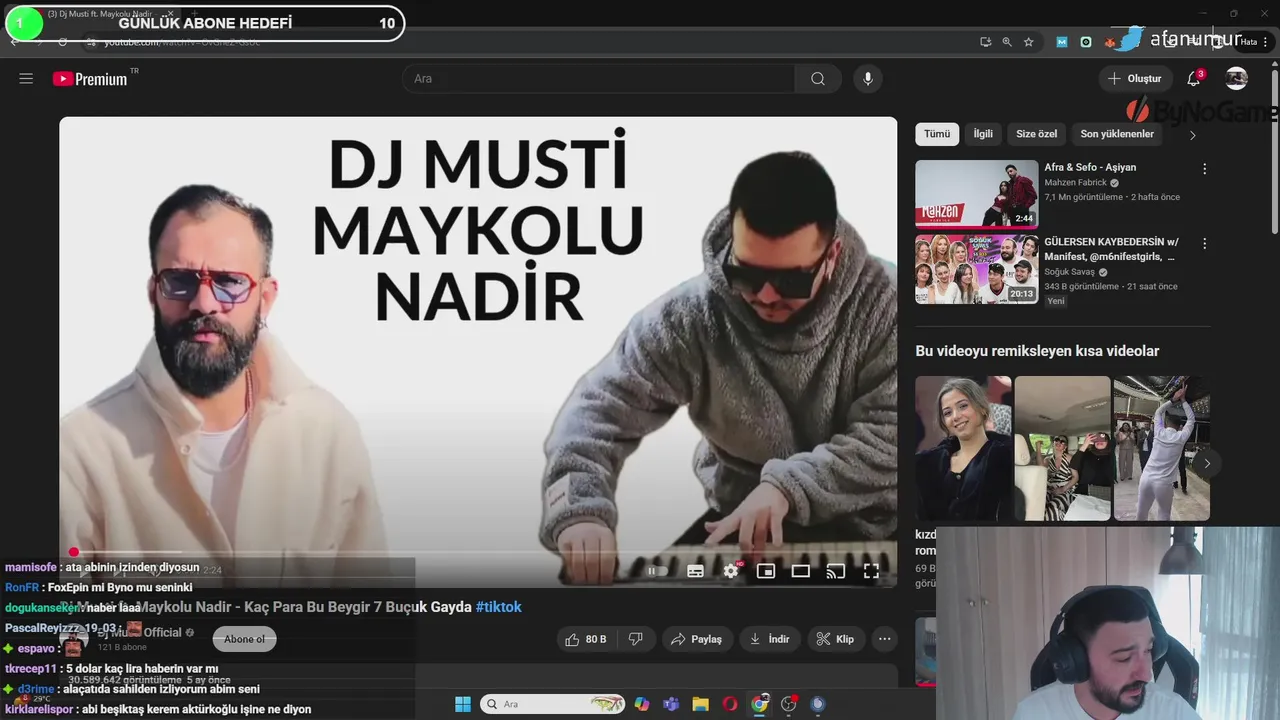Open the more actions ellipsis below the video
The image size is (1280, 720).
tap(884, 639)
